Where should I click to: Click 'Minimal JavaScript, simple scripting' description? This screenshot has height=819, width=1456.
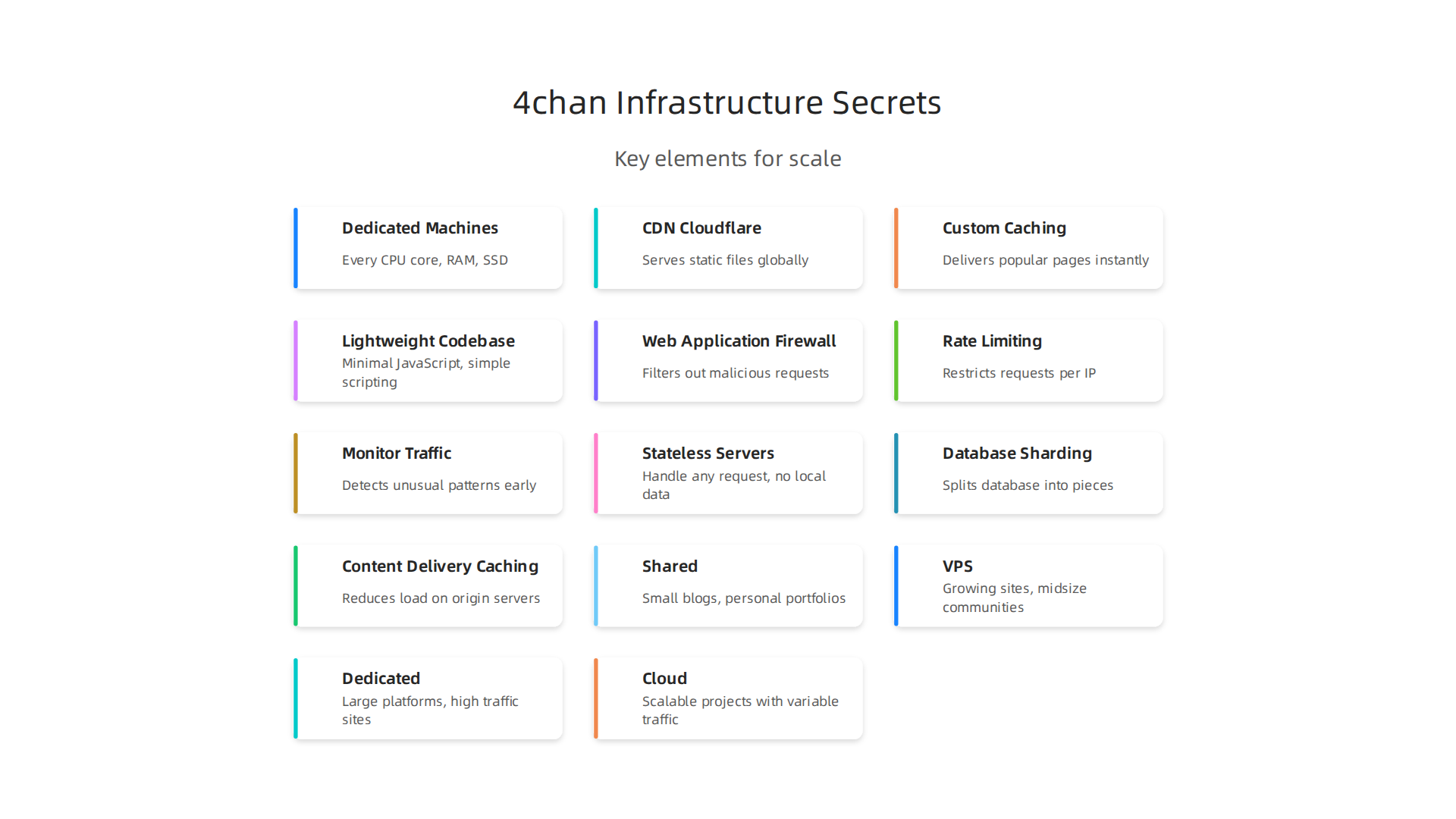coord(426,372)
